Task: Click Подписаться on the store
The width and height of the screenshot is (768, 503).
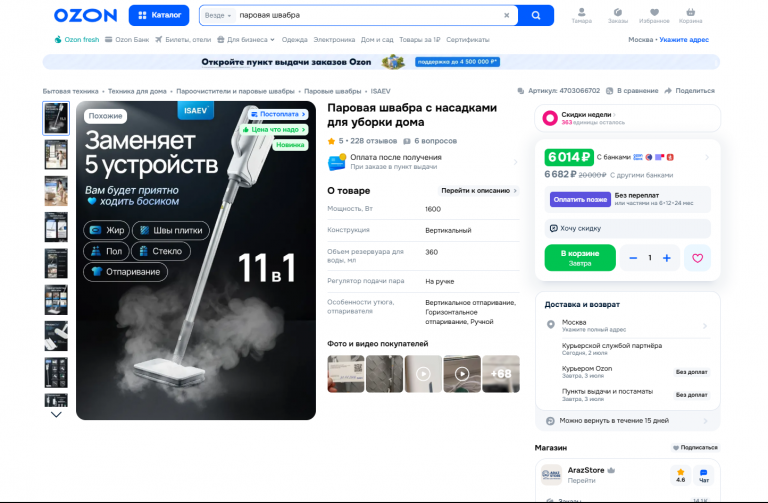Action: point(695,448)
